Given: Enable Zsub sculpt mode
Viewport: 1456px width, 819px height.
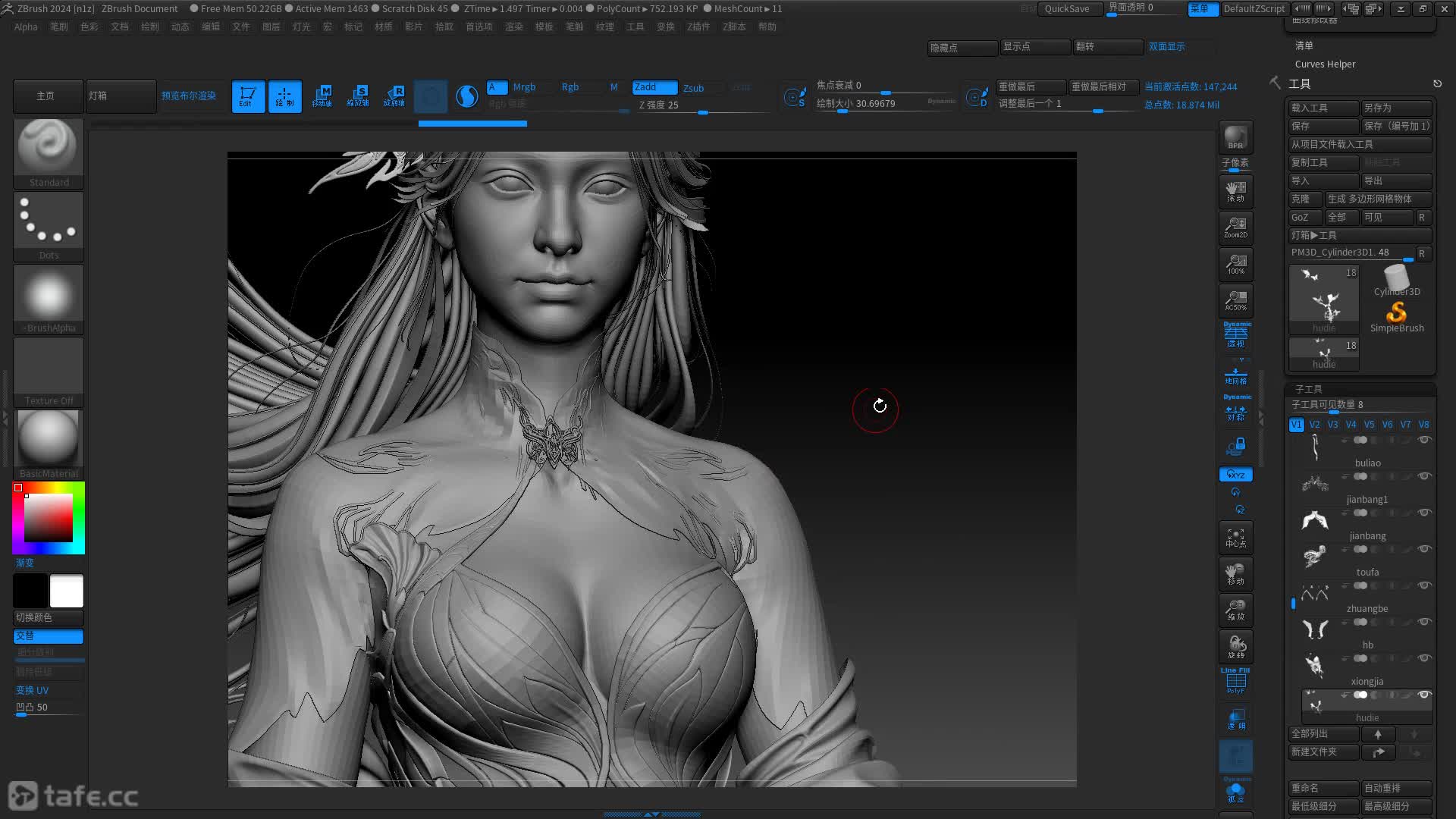Looking at the screenshot, I should point(693,88).
